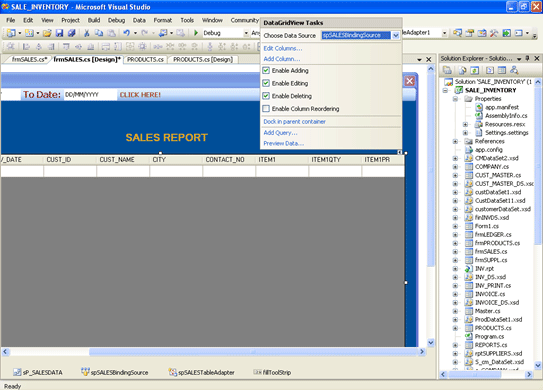Click the To Date DD/MM/YYYY input field
543x390 pixels.
(x=90, y=95)
